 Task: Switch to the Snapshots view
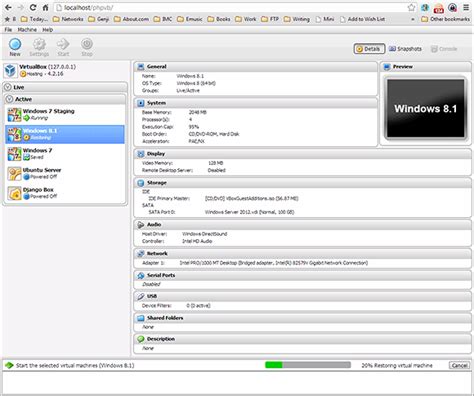coord(405,49)
